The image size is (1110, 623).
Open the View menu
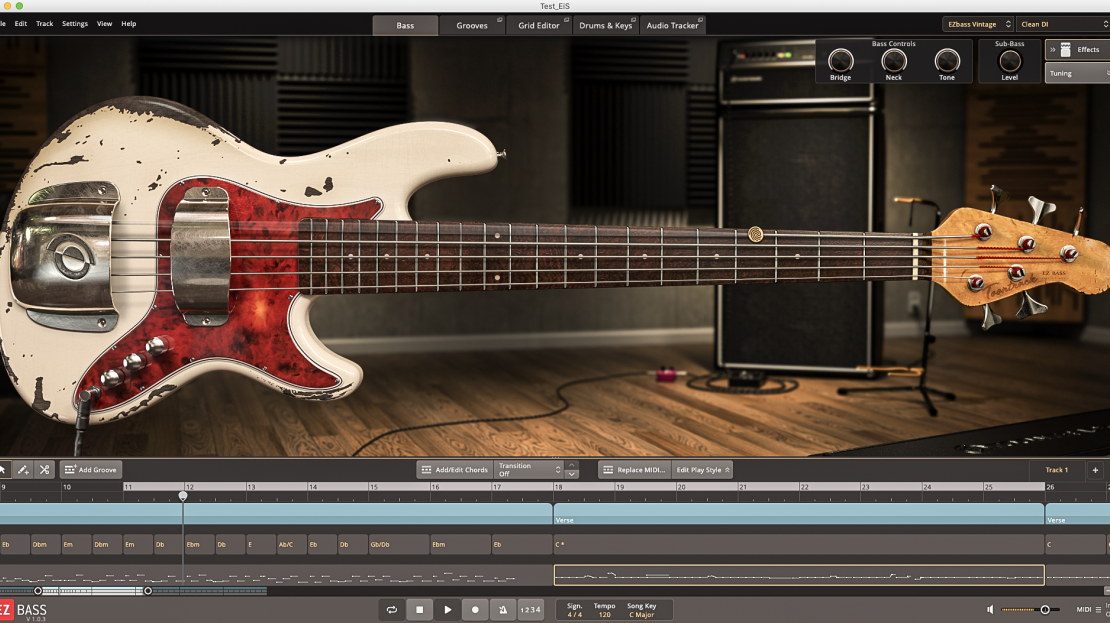[x=105, y=23]
